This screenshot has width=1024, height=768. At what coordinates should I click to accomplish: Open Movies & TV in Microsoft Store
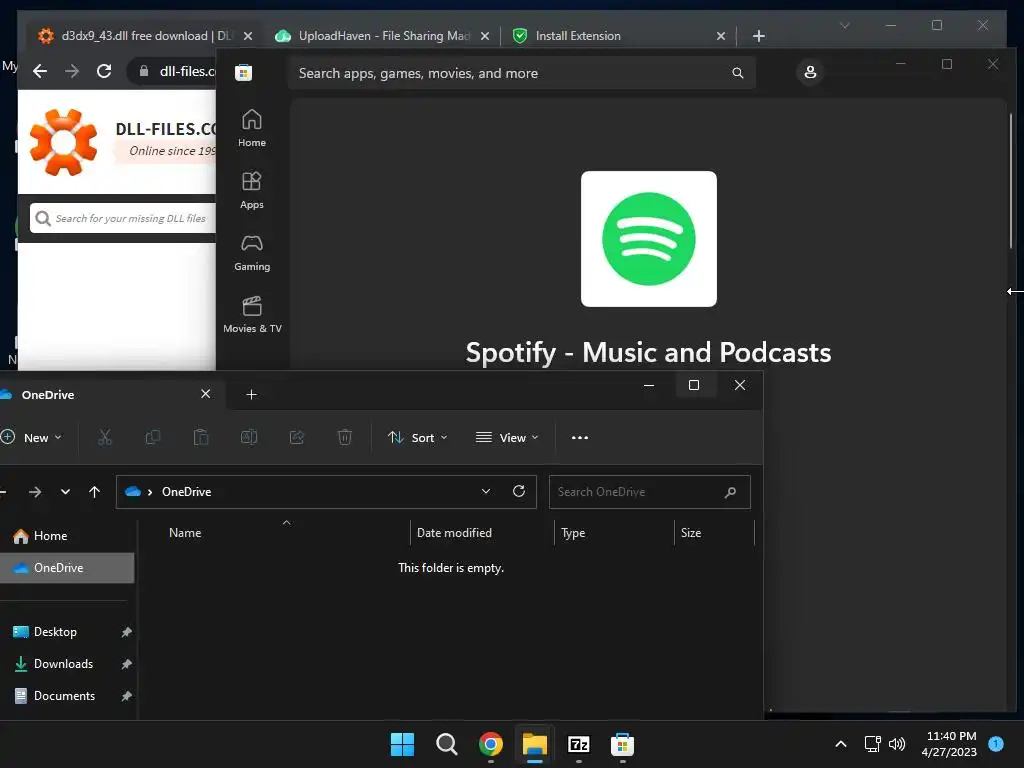coord(252,315)
